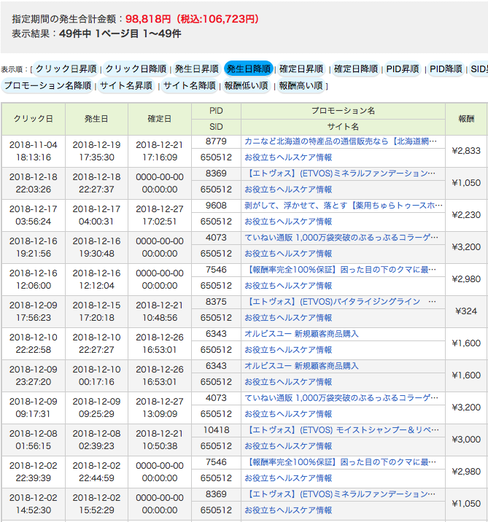Open the エトヴォス モイストシャンプー promotion link

[x=342, y=430]
